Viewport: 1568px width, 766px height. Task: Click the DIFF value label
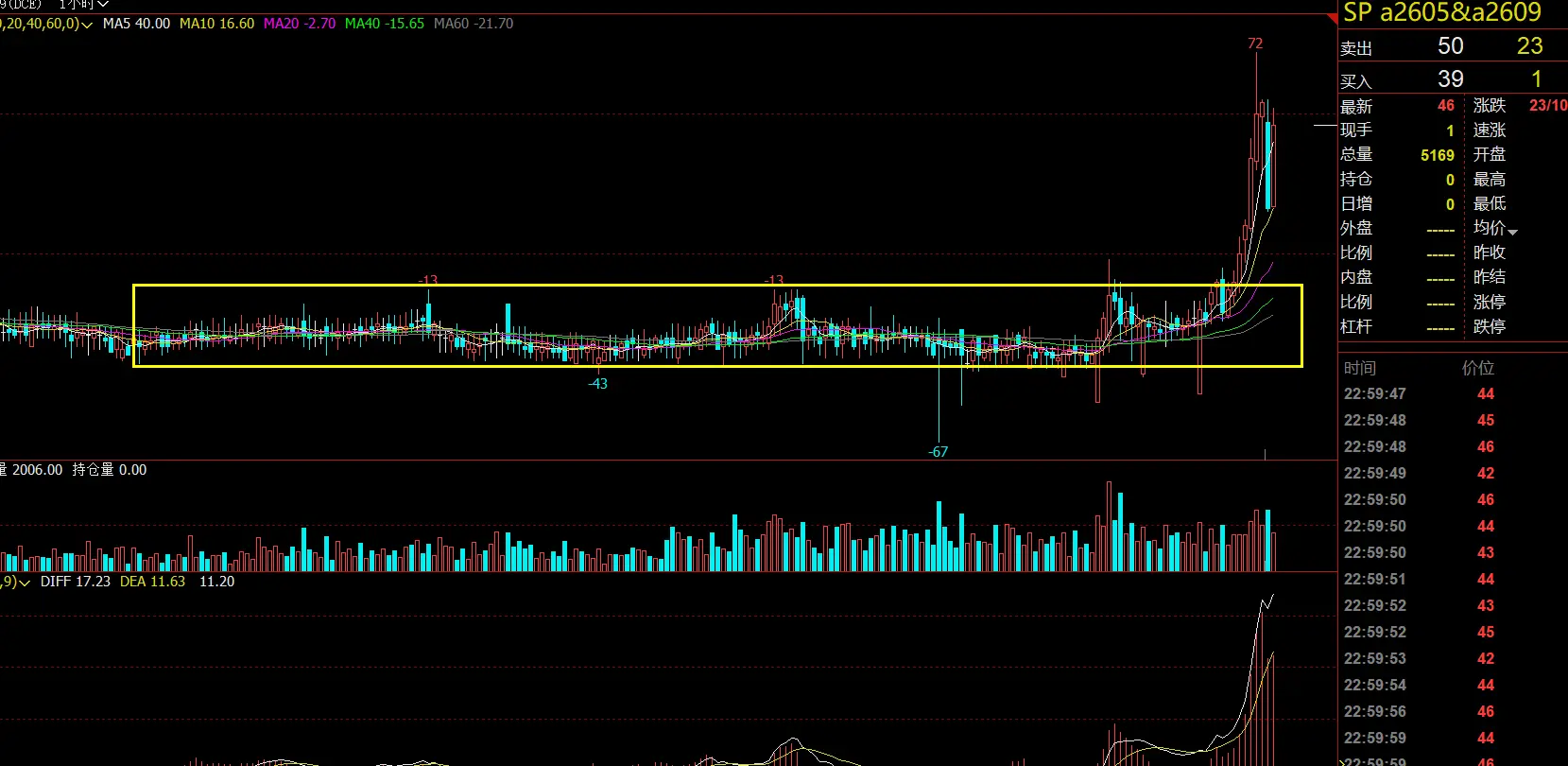tap(75, 582)
